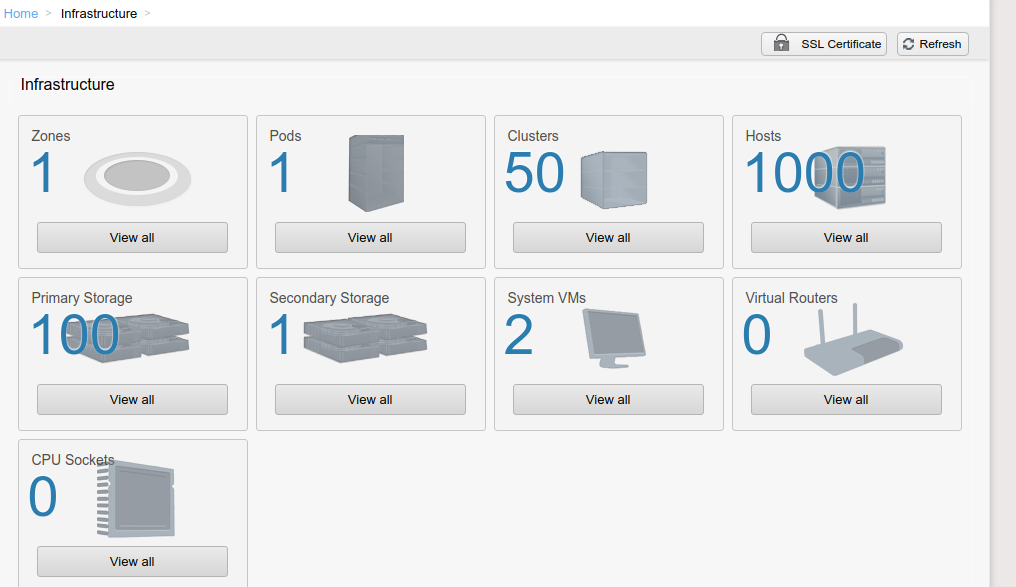Click the Hosts card title
This screenshot has width=1016, height=587.
763,136
